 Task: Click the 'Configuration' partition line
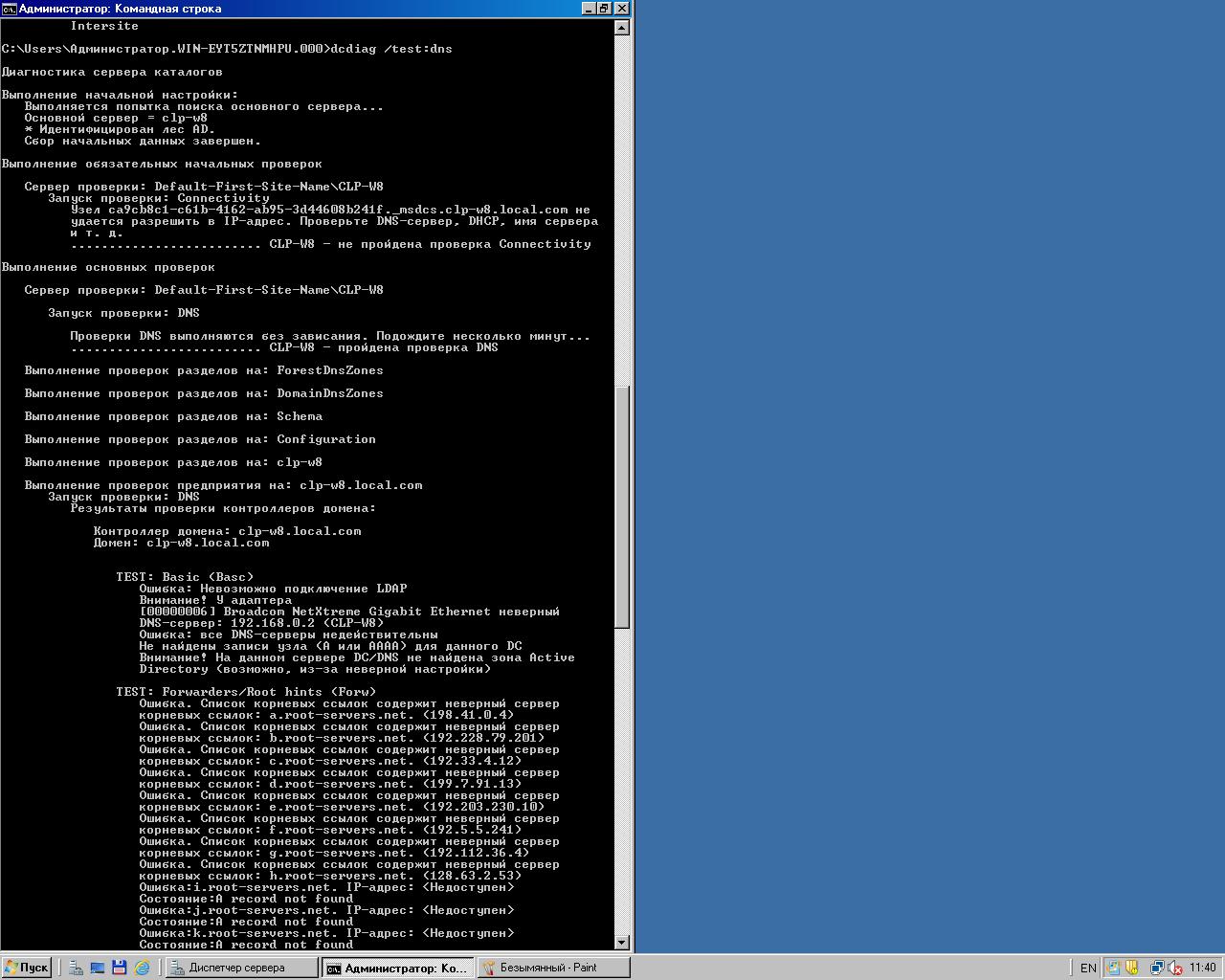[x=200, y=439]
